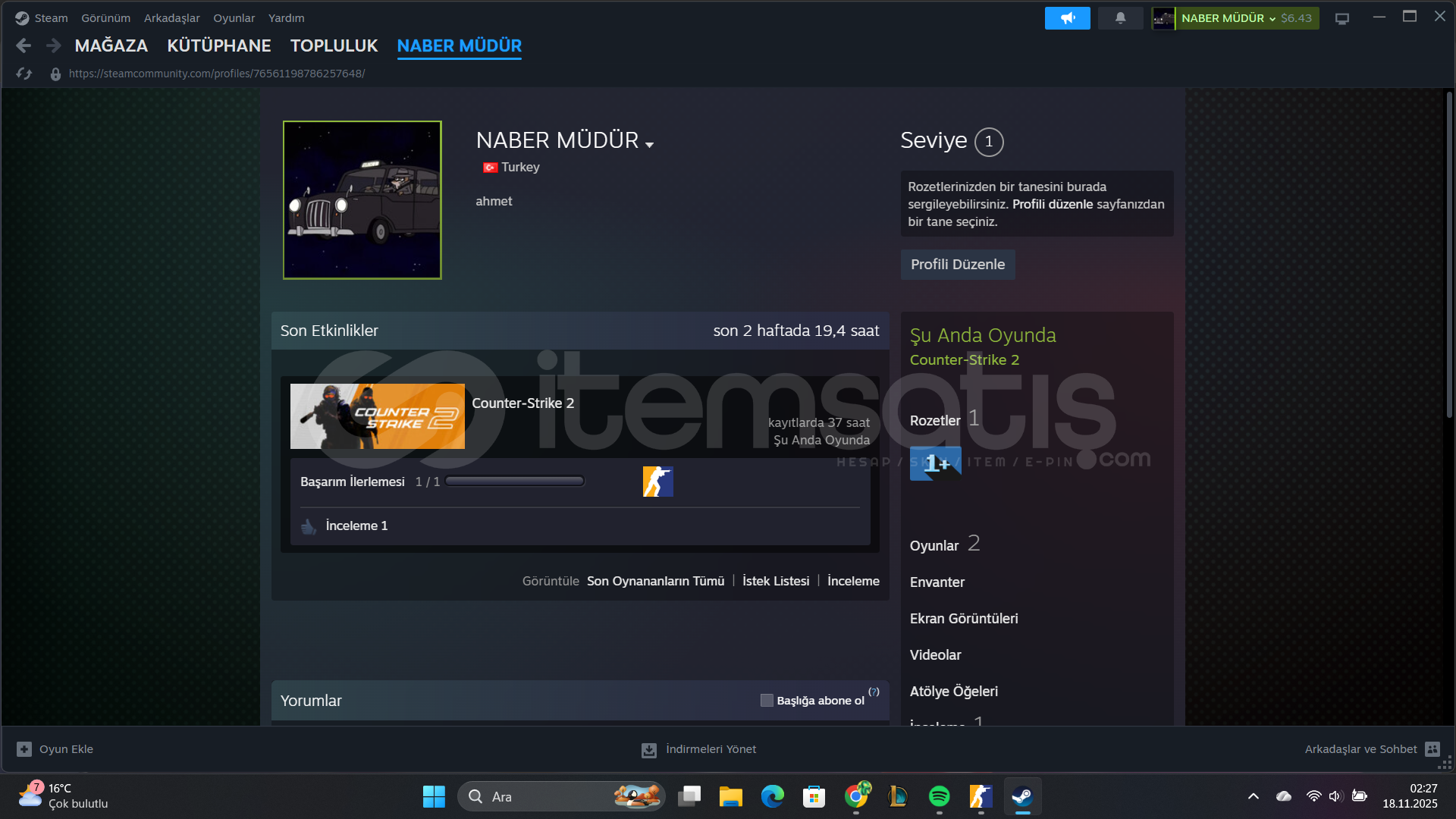Go back with the left arrow icon

tap(24, 45)
